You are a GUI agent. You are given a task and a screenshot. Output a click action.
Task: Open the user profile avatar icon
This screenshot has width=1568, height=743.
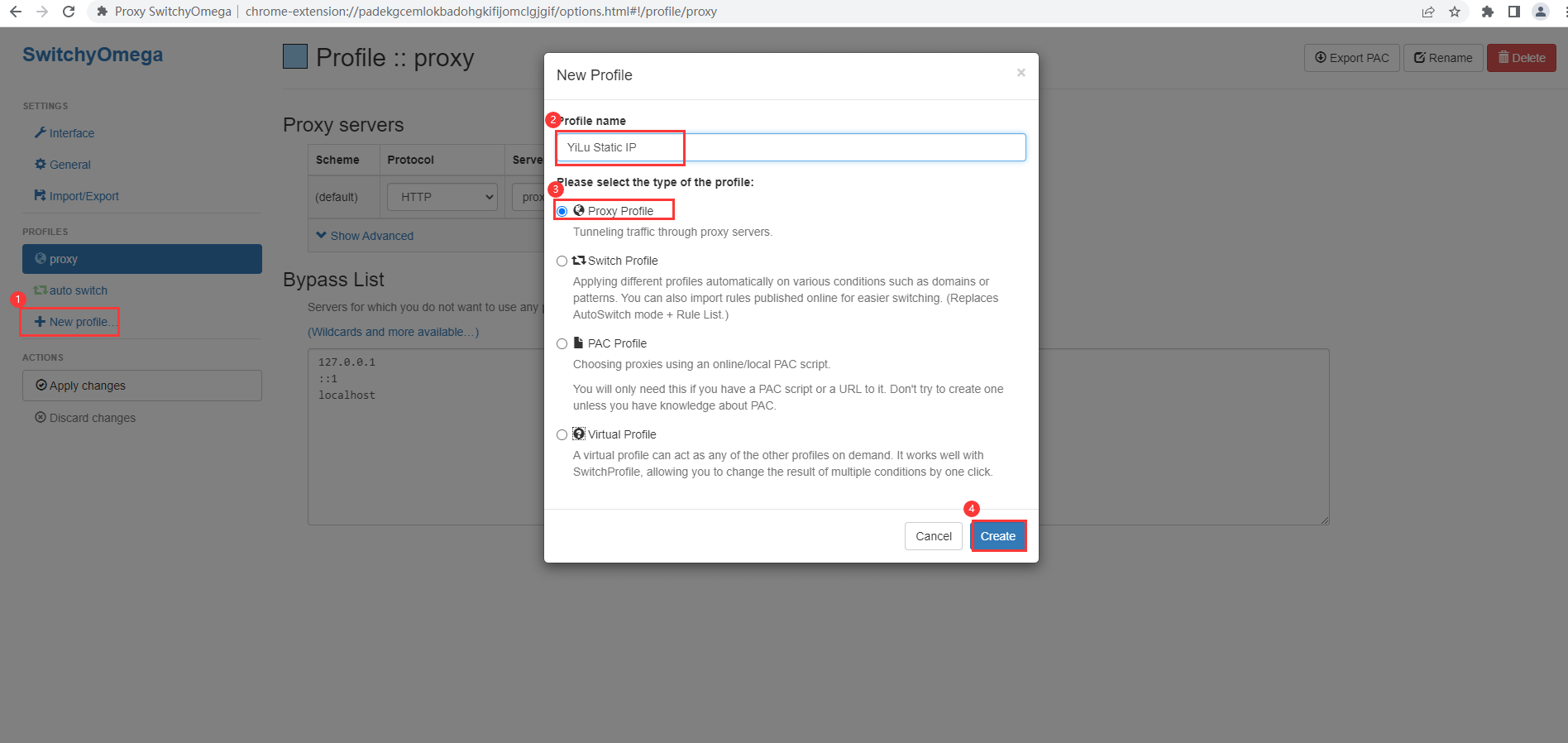(x=1541, y=12)
